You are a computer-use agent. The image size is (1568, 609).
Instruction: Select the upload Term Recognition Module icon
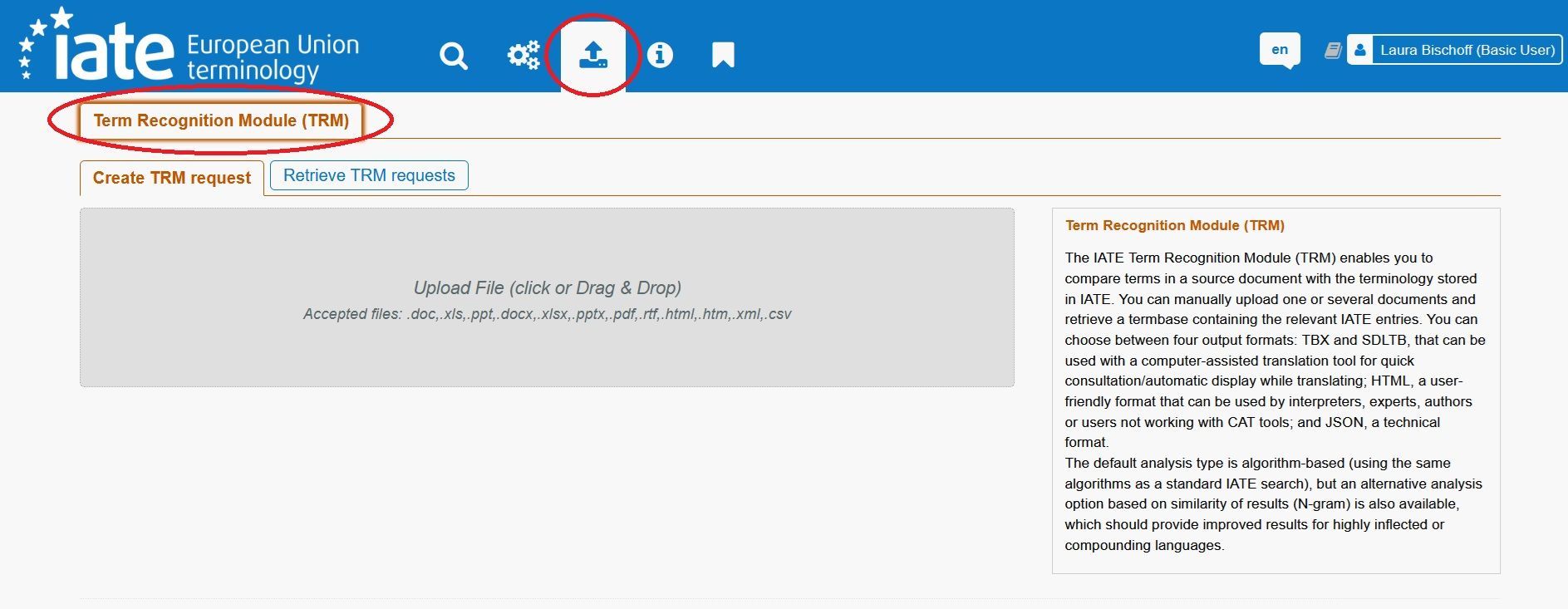(x=593, y=56)
